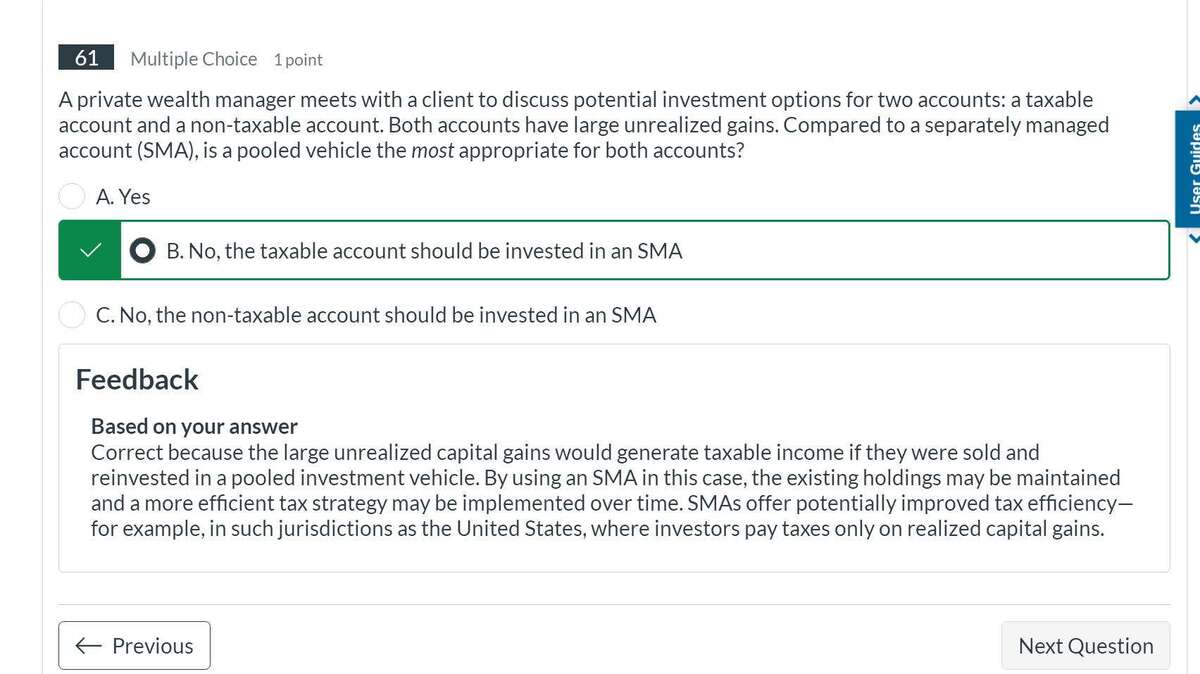The height and width of the screenshot is (674, 1200).
Task: Click the feedback explanation paragraph
Action: 605,490
